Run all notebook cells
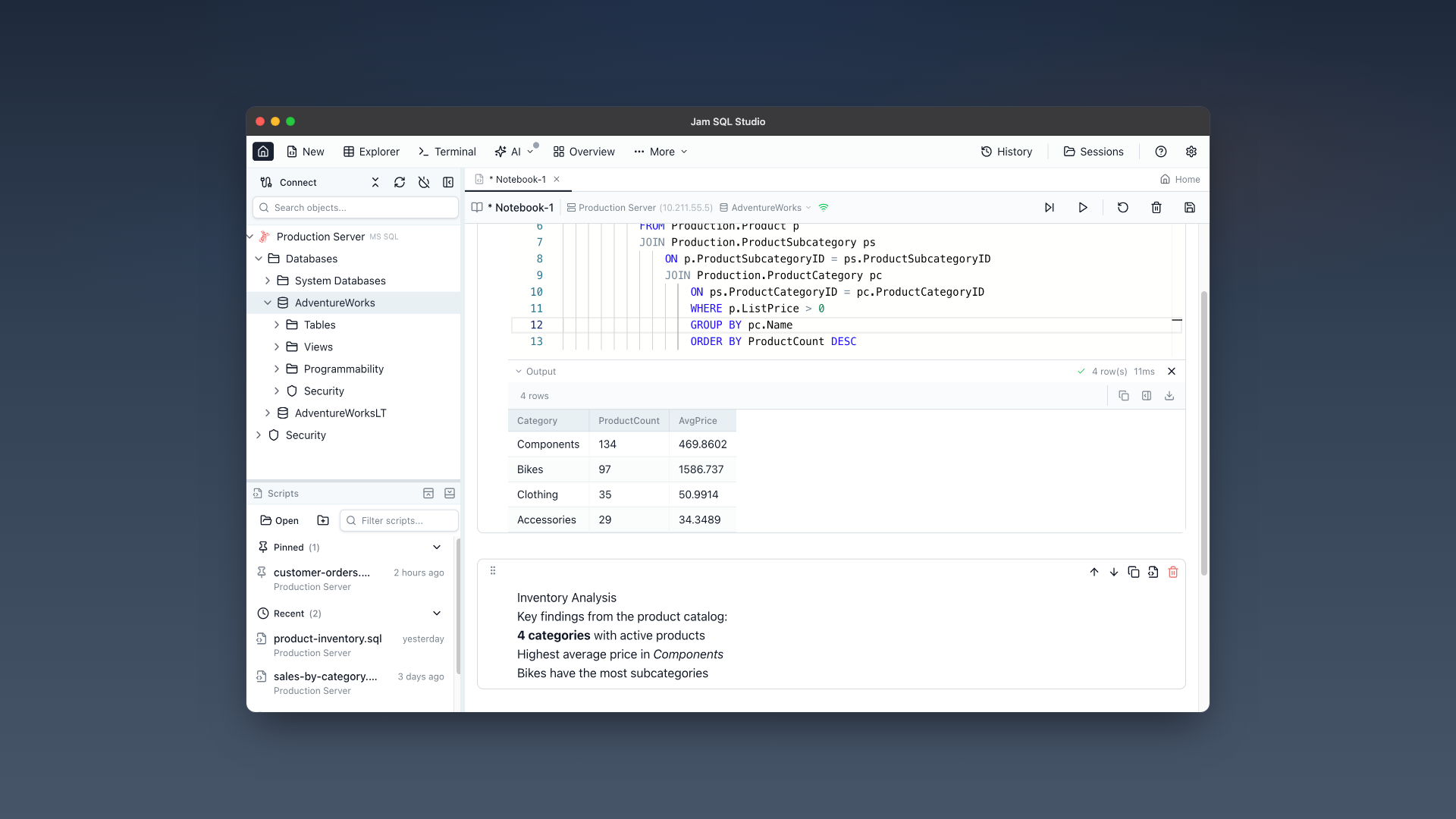The width and height of the screenshot is (1456, 819). [x=1050, y=207]
